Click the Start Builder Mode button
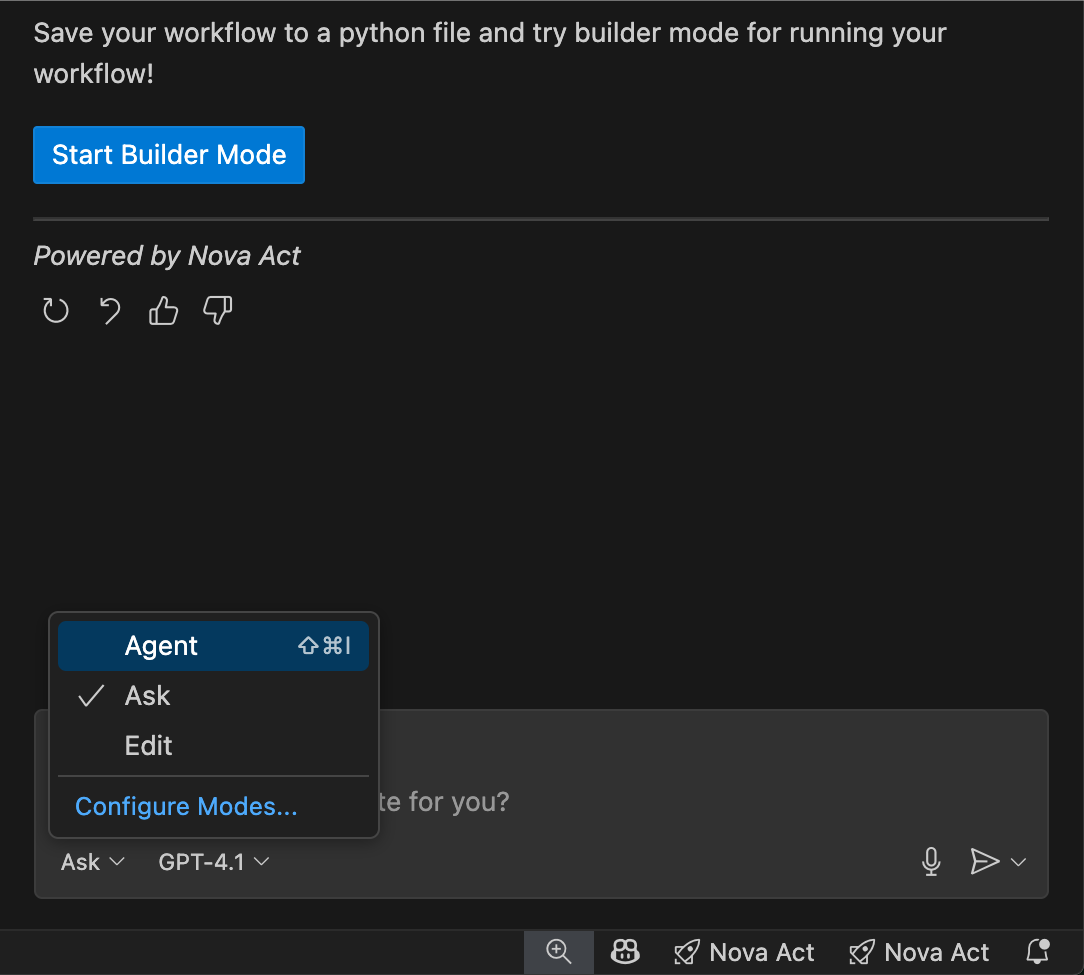1084x975 pixels. [x=168, y=155]
